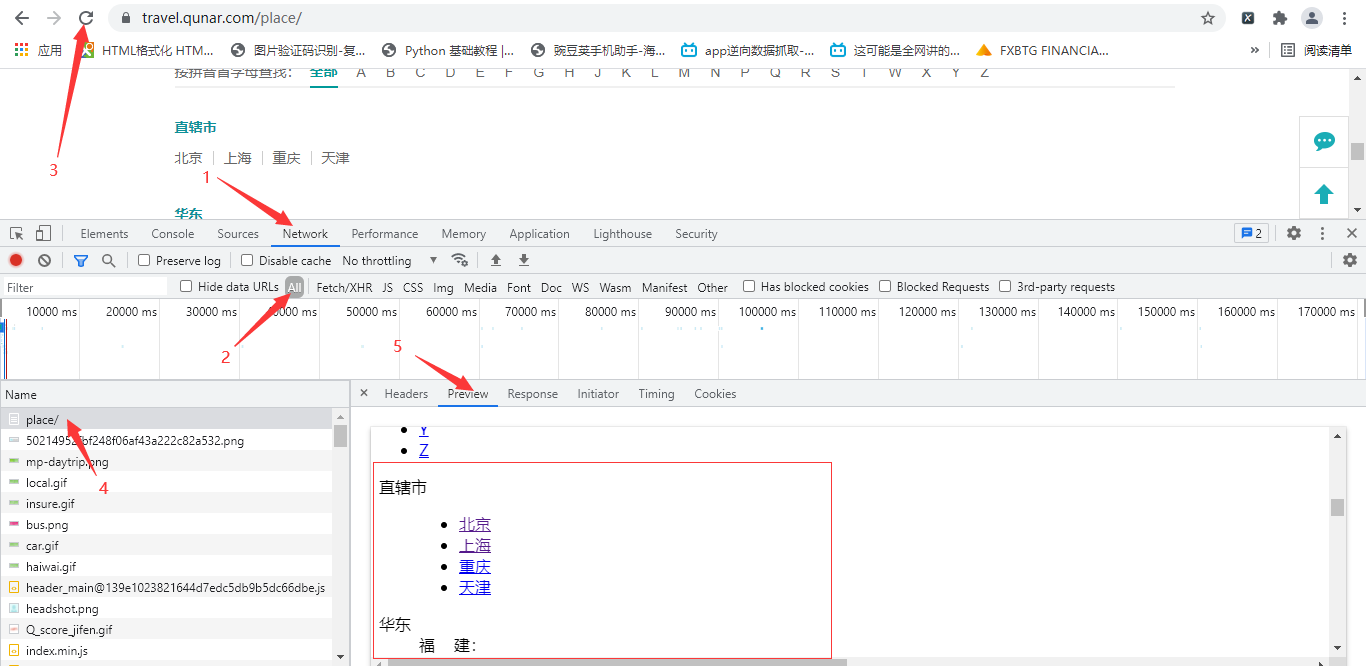Viewport: 1366px width, 666px height.
Task: Open Network panel settings gear
Action: pos(1350,260)
